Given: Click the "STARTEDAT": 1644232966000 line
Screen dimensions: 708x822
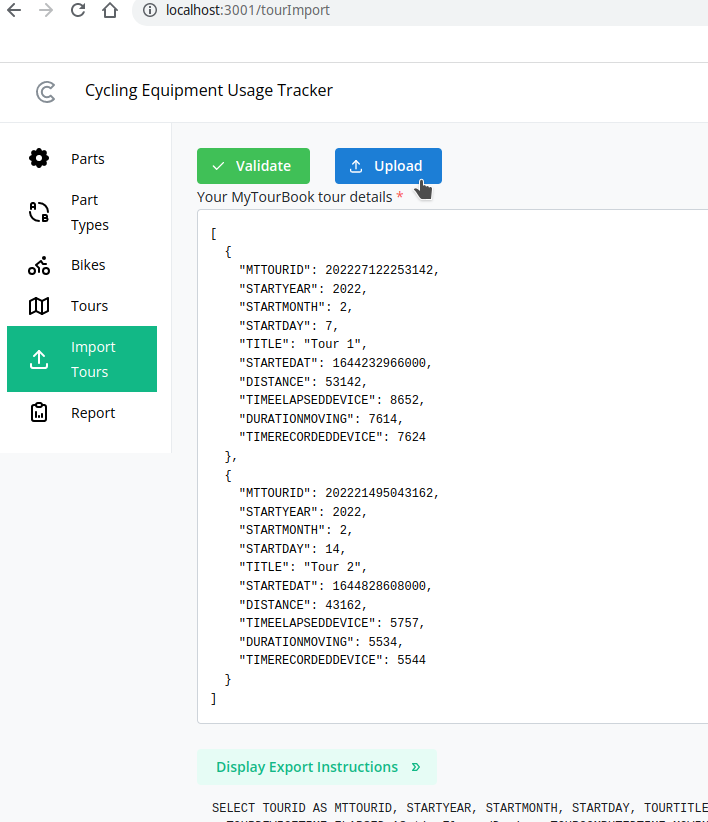Looking at the screenshot, I should click(x=335, y=363).
